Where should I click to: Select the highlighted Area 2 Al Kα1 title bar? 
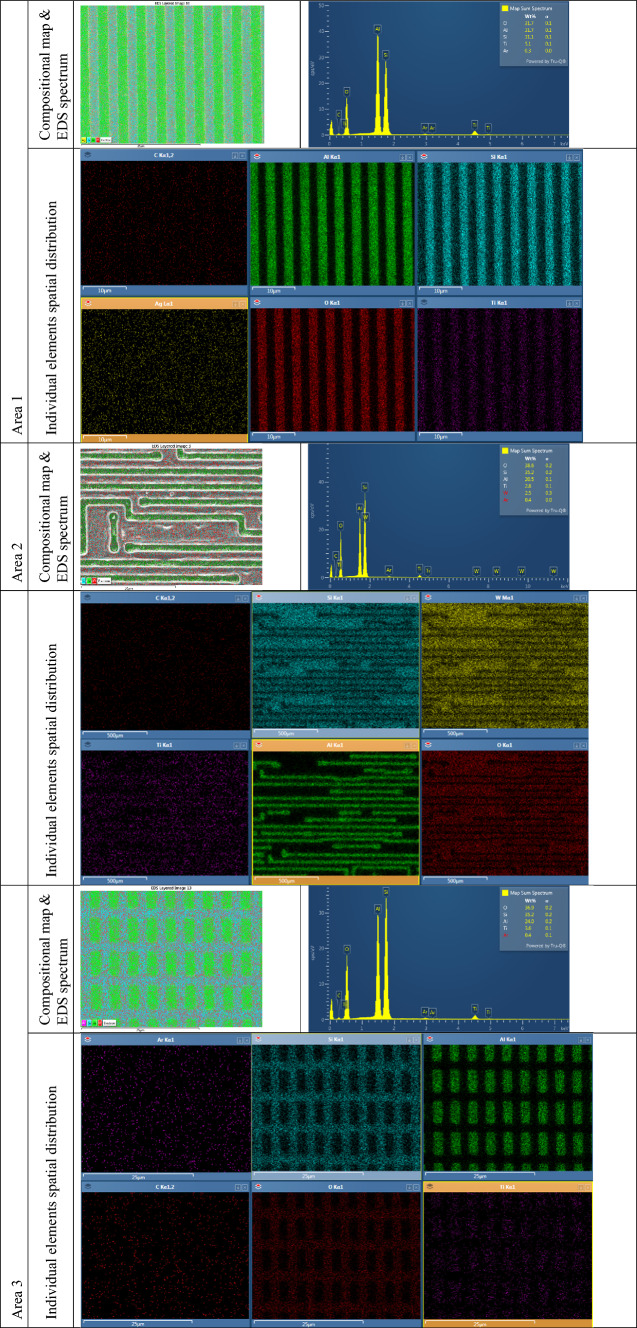point(335,745)
